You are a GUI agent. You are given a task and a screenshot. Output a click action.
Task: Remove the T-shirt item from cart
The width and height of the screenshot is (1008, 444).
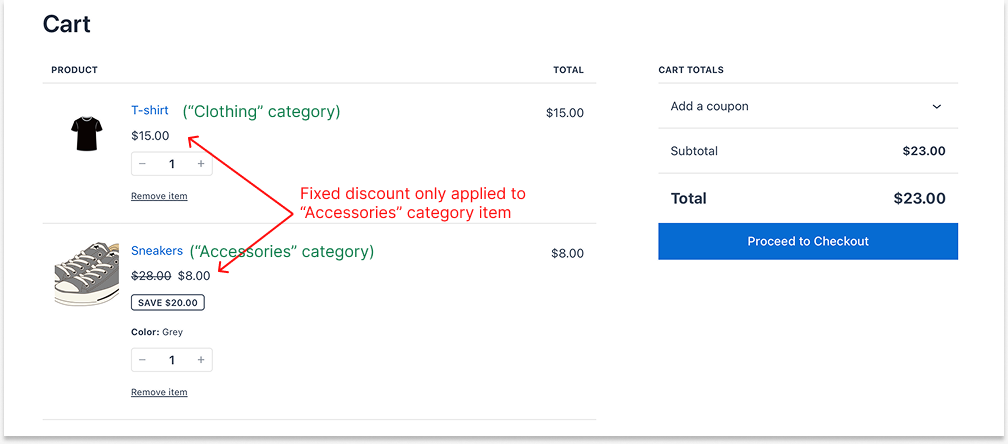pos(159,196)
